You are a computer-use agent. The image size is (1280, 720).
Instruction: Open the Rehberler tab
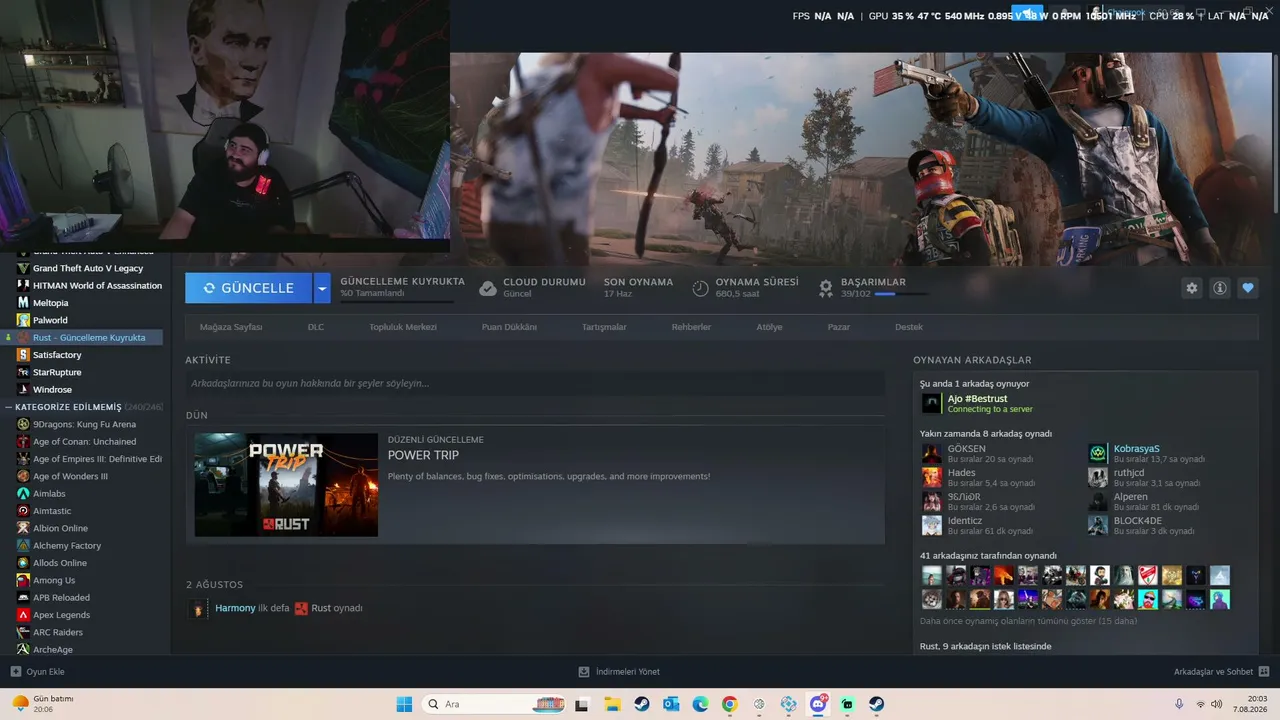point(691,327)
